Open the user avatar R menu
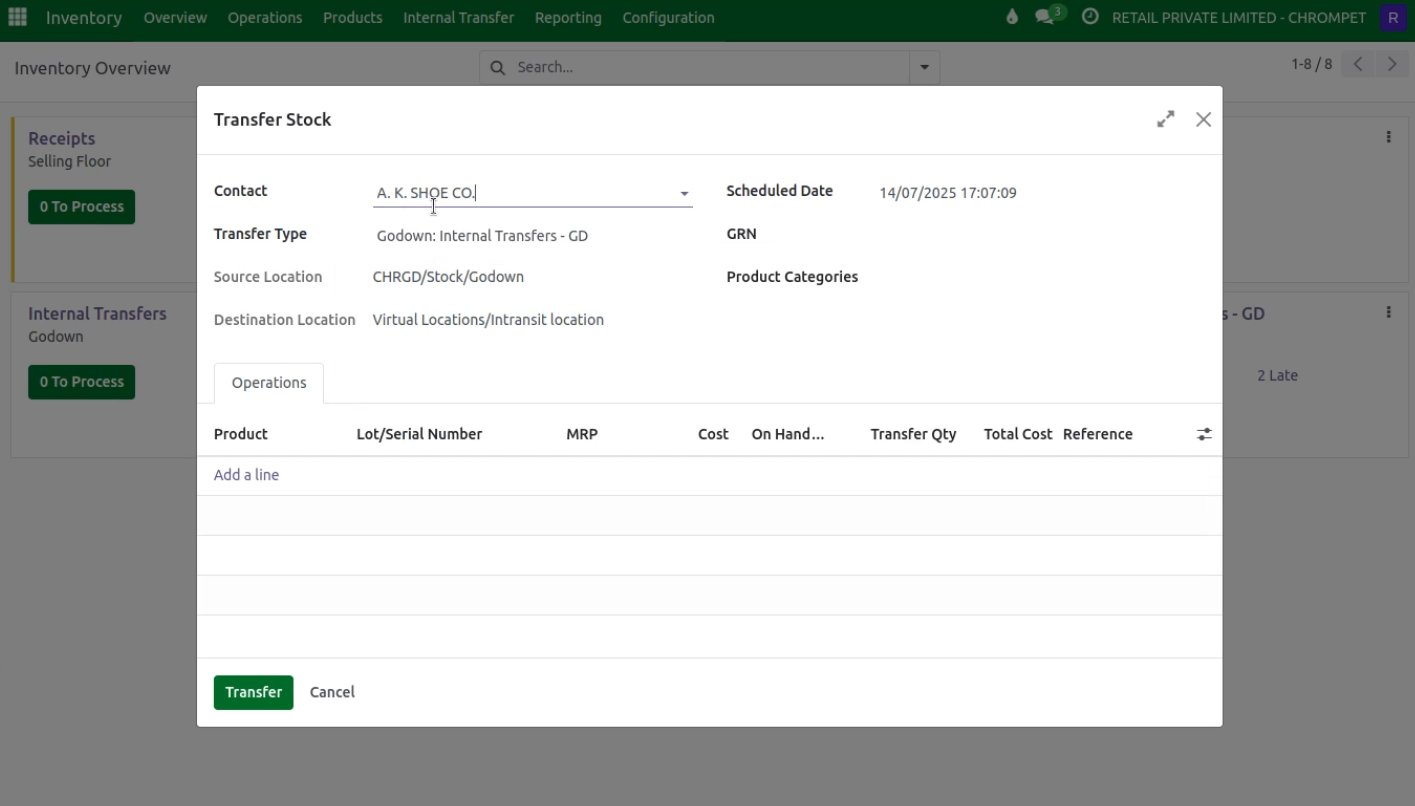This screenshot has width=1415, height=806. click(x=1392, y=17)
